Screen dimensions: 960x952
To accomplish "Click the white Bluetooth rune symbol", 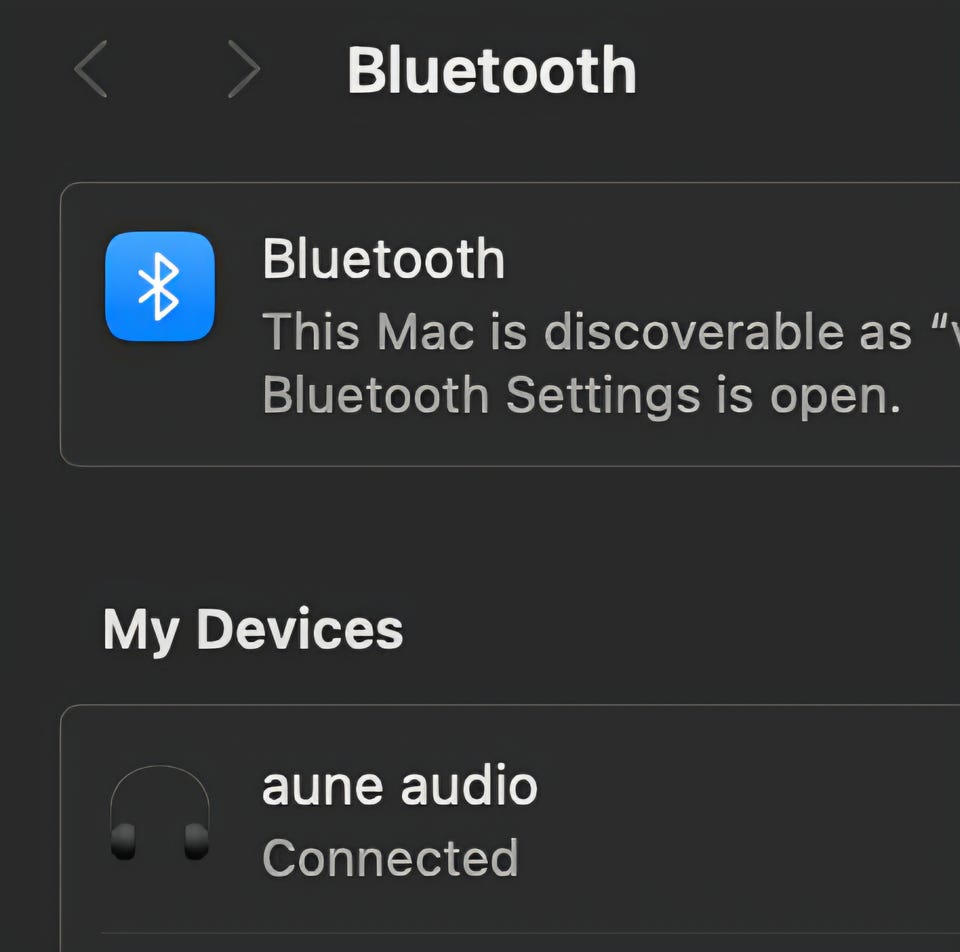I will [x=160, y=286].
